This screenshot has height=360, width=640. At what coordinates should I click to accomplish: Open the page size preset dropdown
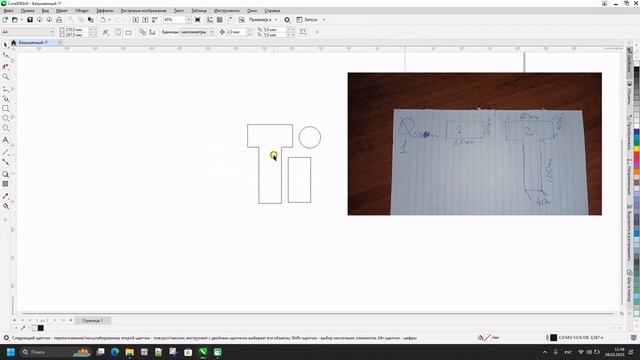pos(52,32)
